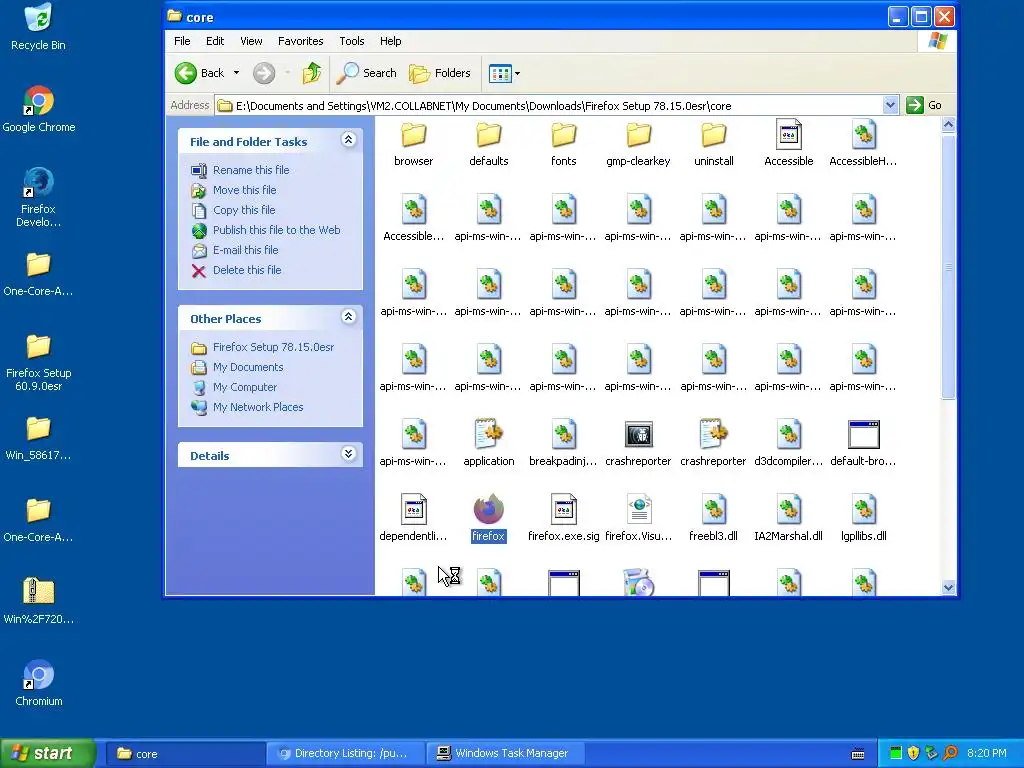The width and height of the screenshot is (1024, 768).
Task: Expand the Address bar dropdown
Action: pyautogui.click(x=889, y=105)
